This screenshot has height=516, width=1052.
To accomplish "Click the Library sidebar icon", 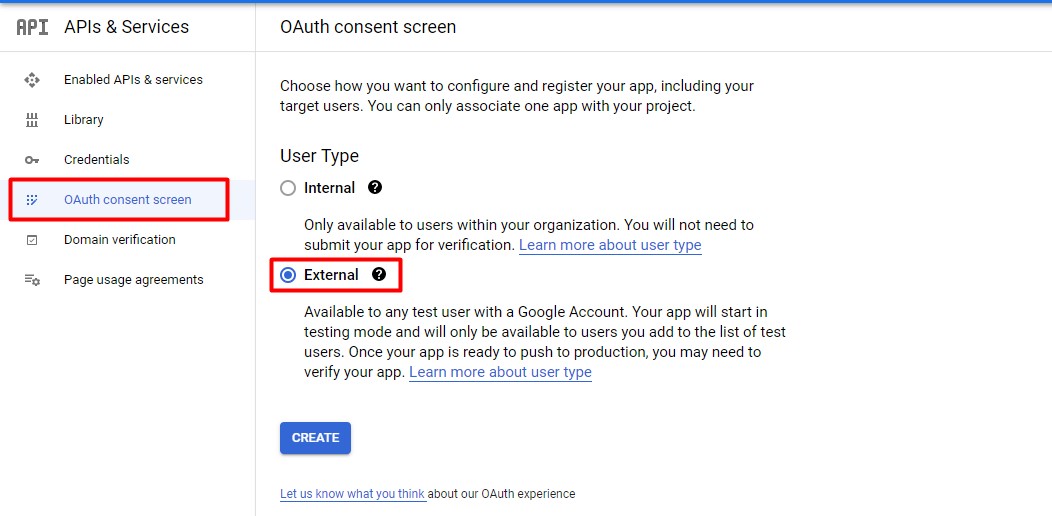I will (x=32, y=120).
